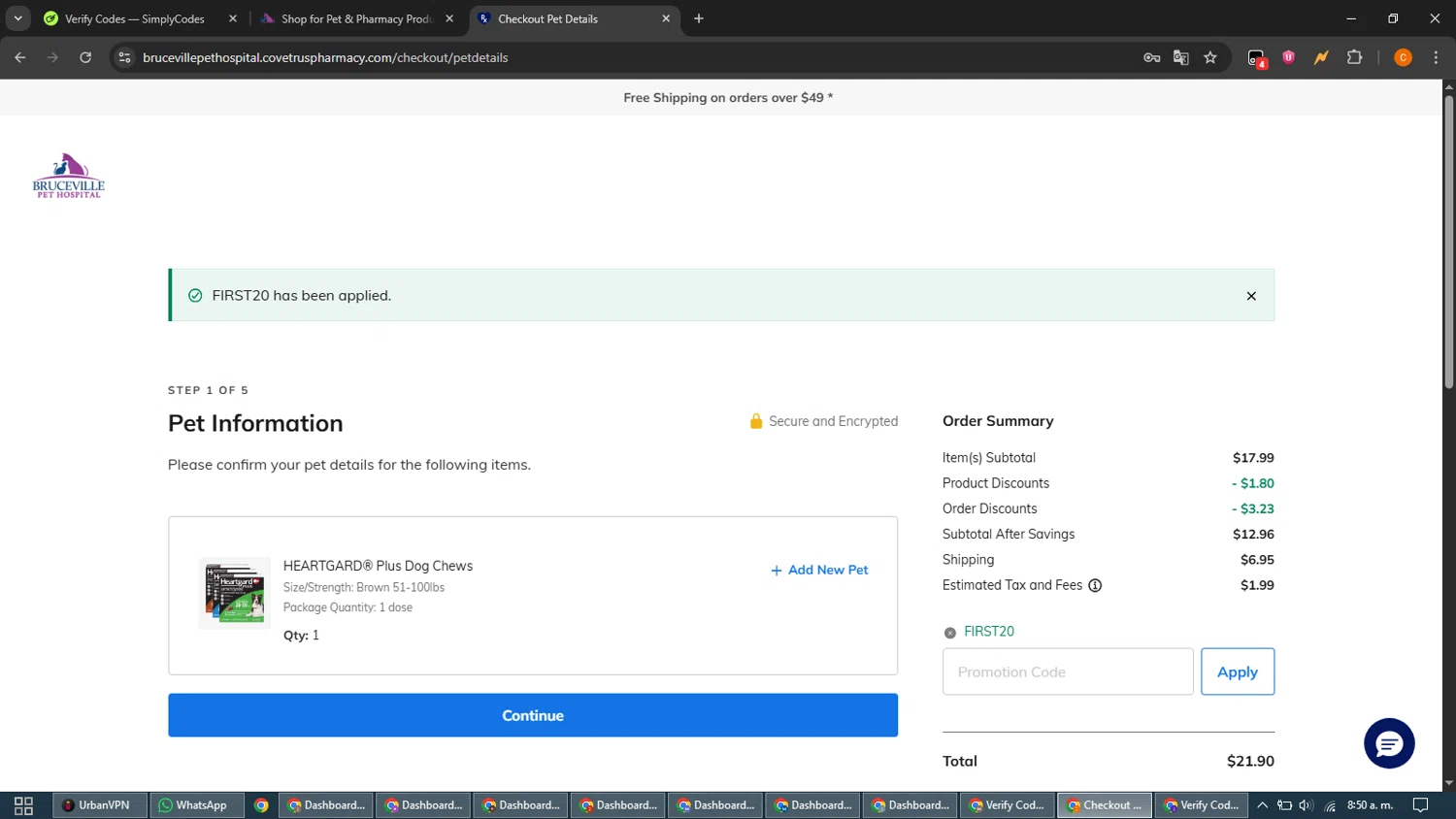Viewport: 1456px width, 819px height.
Task: Open the Windows notification center
Action: [1420, 805]
